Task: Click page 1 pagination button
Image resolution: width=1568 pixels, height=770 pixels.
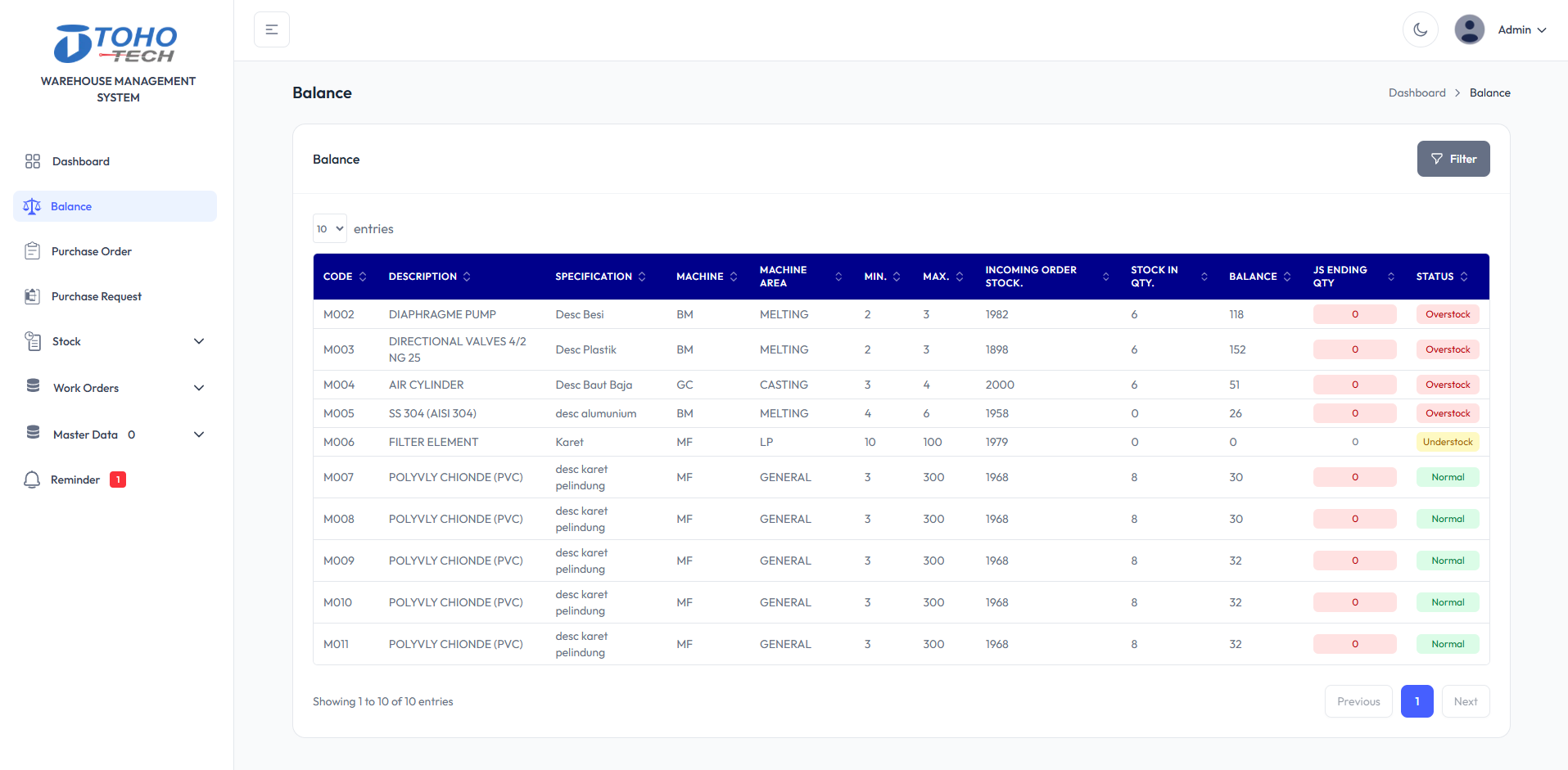Action: (1417, 701)
